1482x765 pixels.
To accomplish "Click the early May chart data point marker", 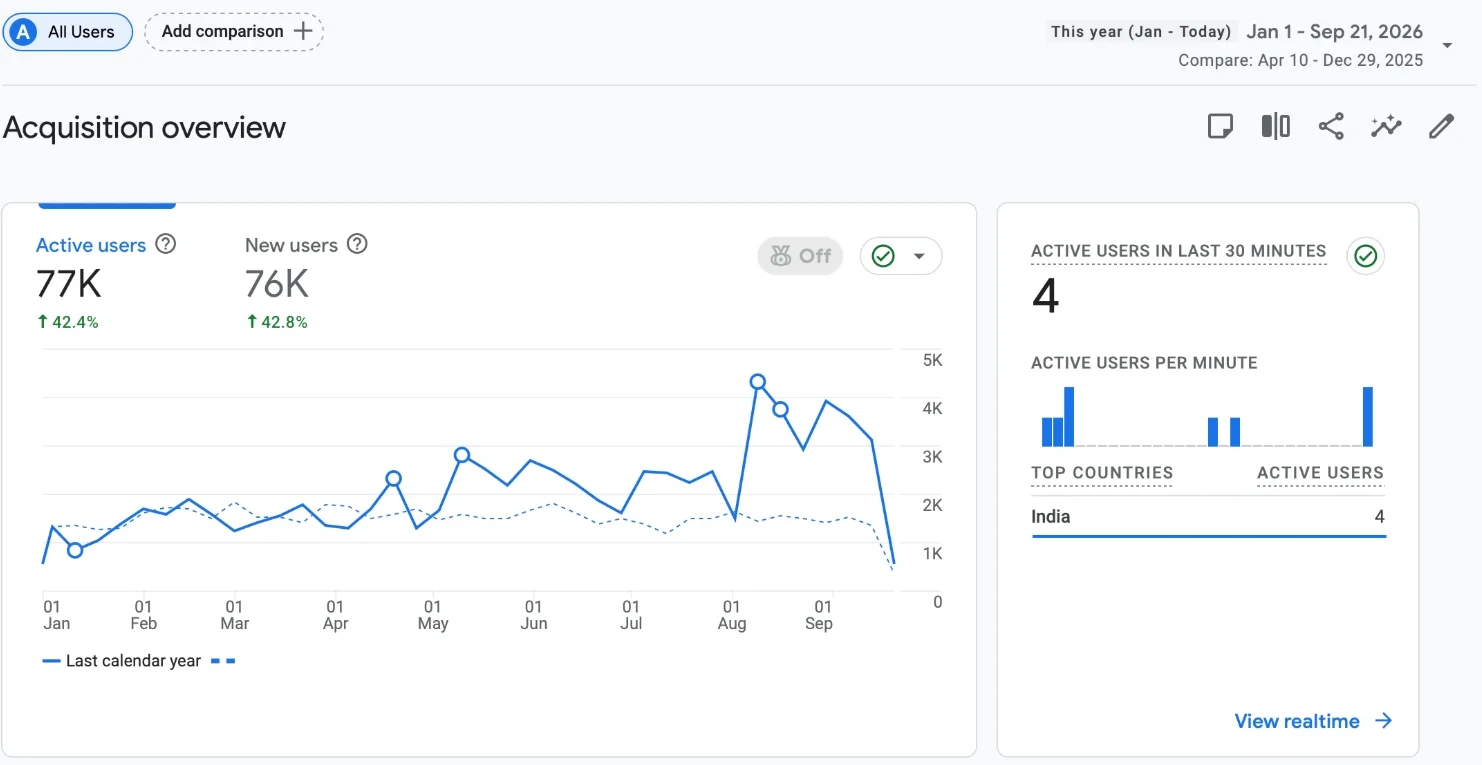I will (462, 455).
